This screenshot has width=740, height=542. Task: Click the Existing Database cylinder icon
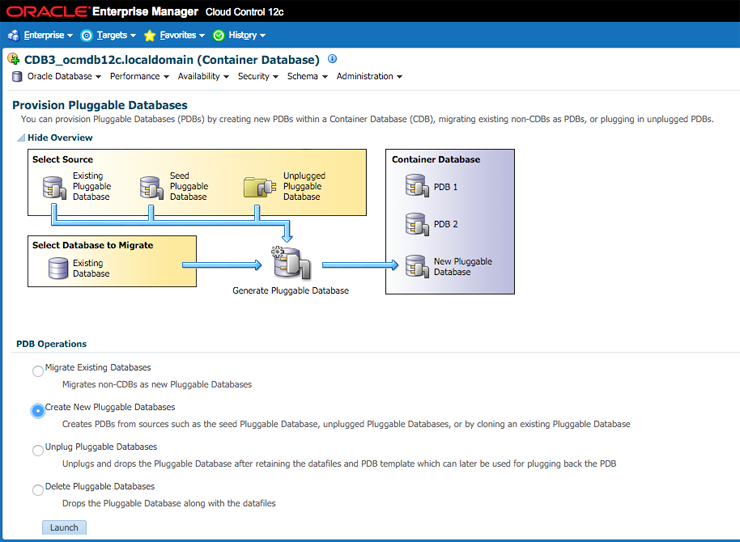pos(58,268)
